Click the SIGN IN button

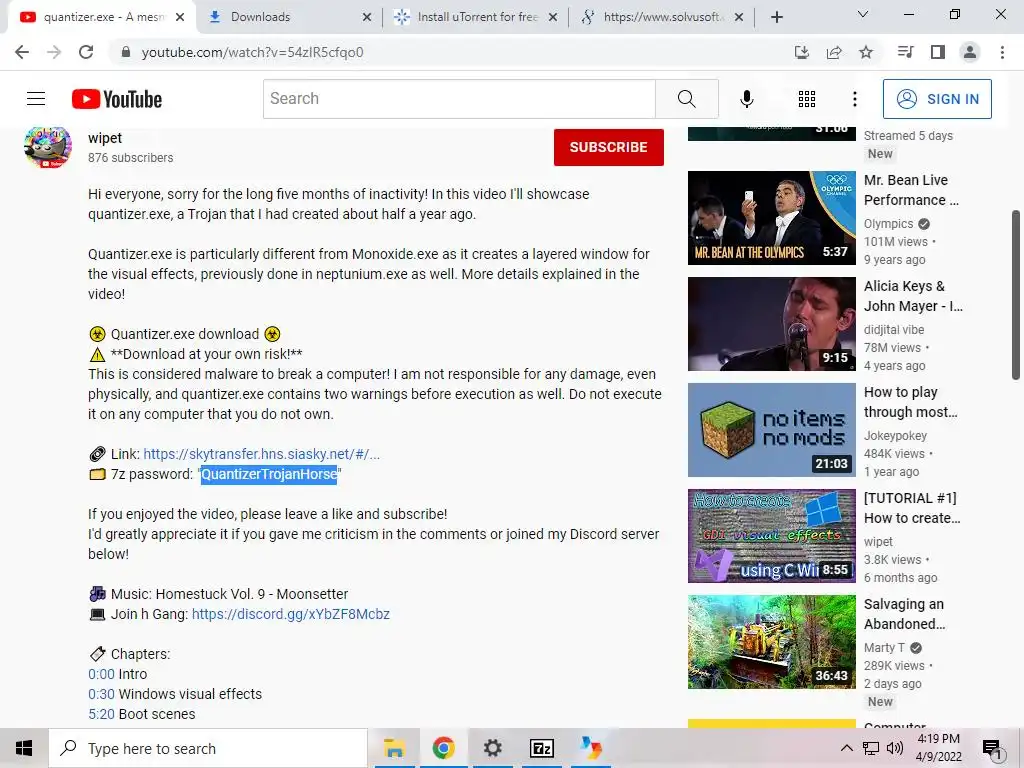[937, 99]
